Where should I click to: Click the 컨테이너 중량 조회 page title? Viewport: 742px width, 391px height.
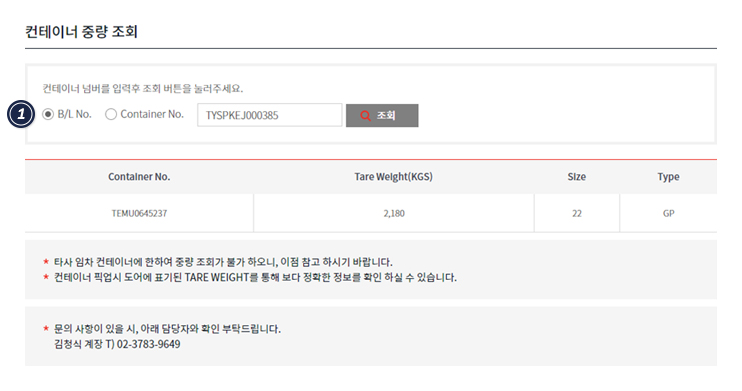(x=81, y=32)
